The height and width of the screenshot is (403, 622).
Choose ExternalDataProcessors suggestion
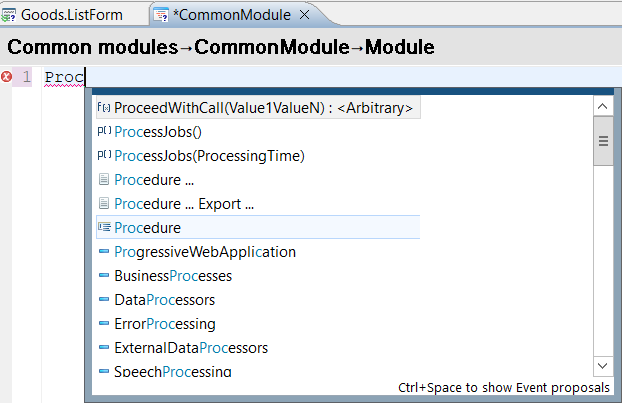click(191, 348)
